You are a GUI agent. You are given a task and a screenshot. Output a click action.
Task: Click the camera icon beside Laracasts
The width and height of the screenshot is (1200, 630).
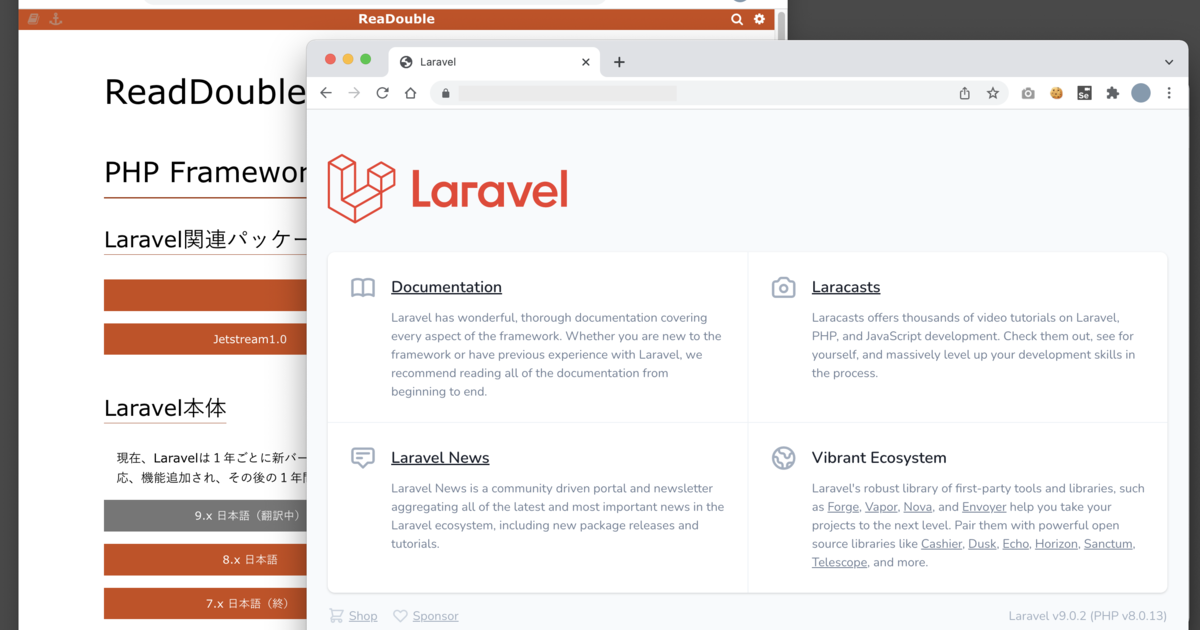[784, 288]
